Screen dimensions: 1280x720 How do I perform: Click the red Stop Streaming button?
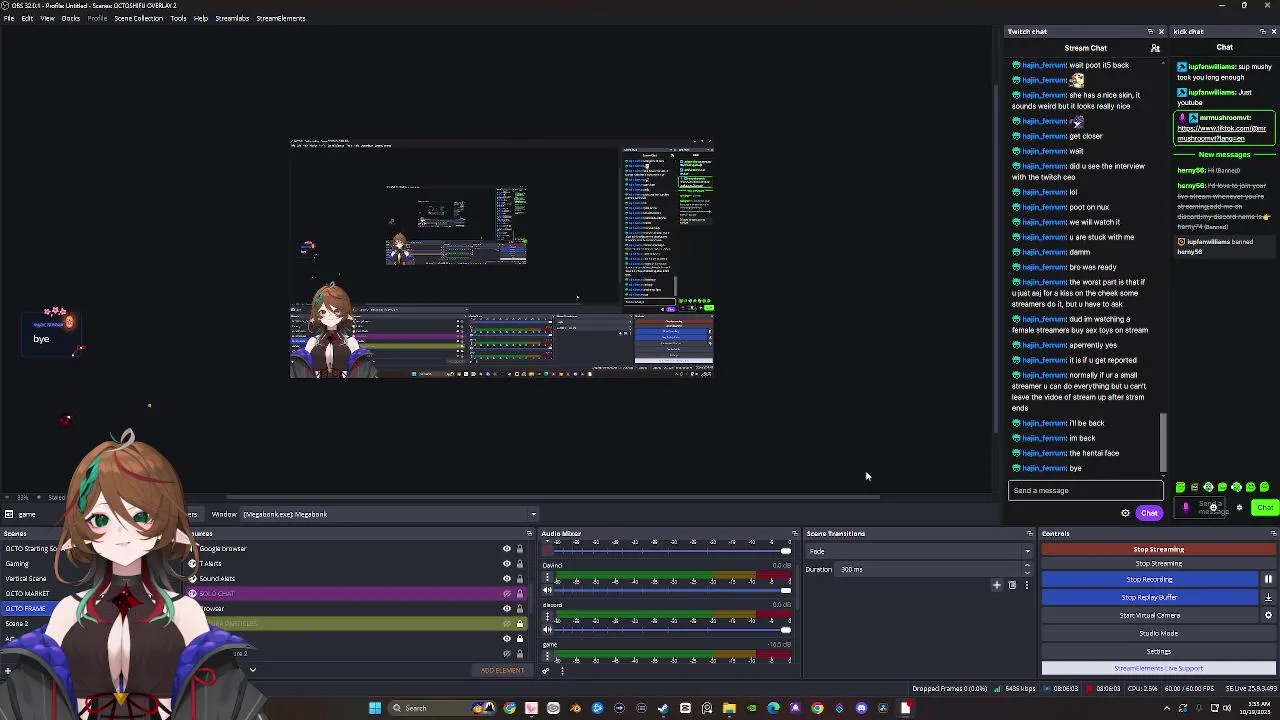click(1159, 549)
